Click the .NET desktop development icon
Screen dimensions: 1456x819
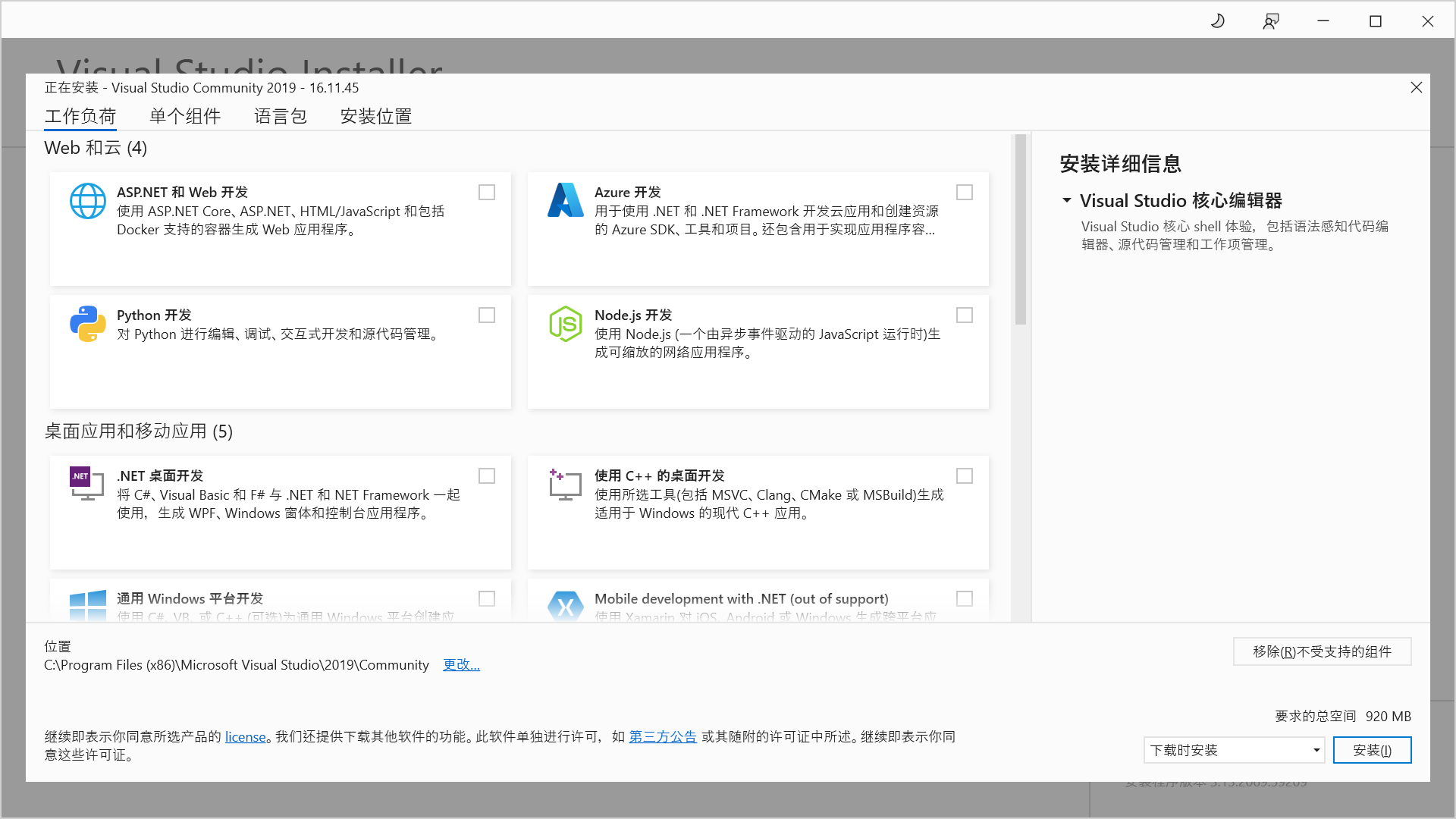pyautogui.click(x=86, y=484)
